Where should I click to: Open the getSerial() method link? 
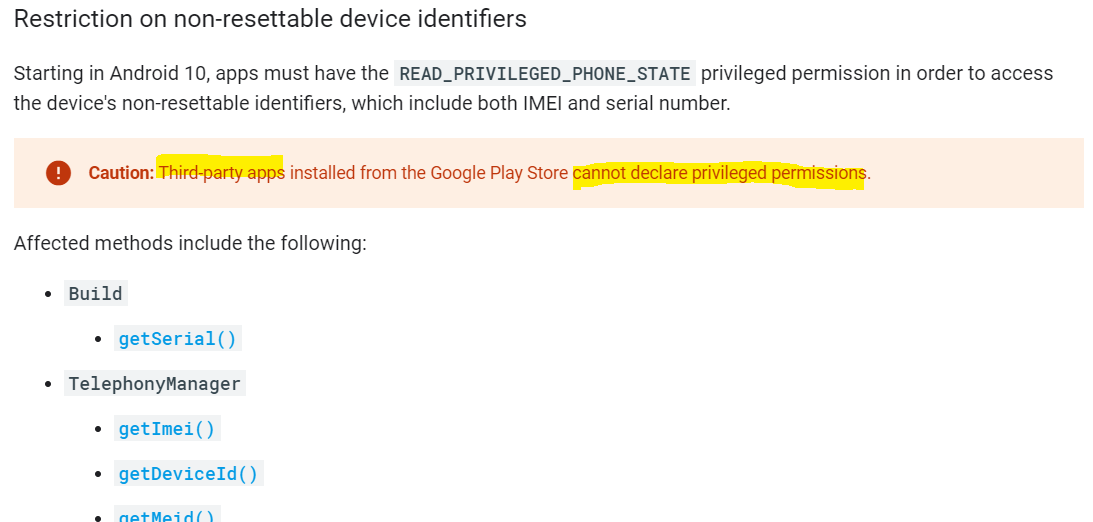178,339
